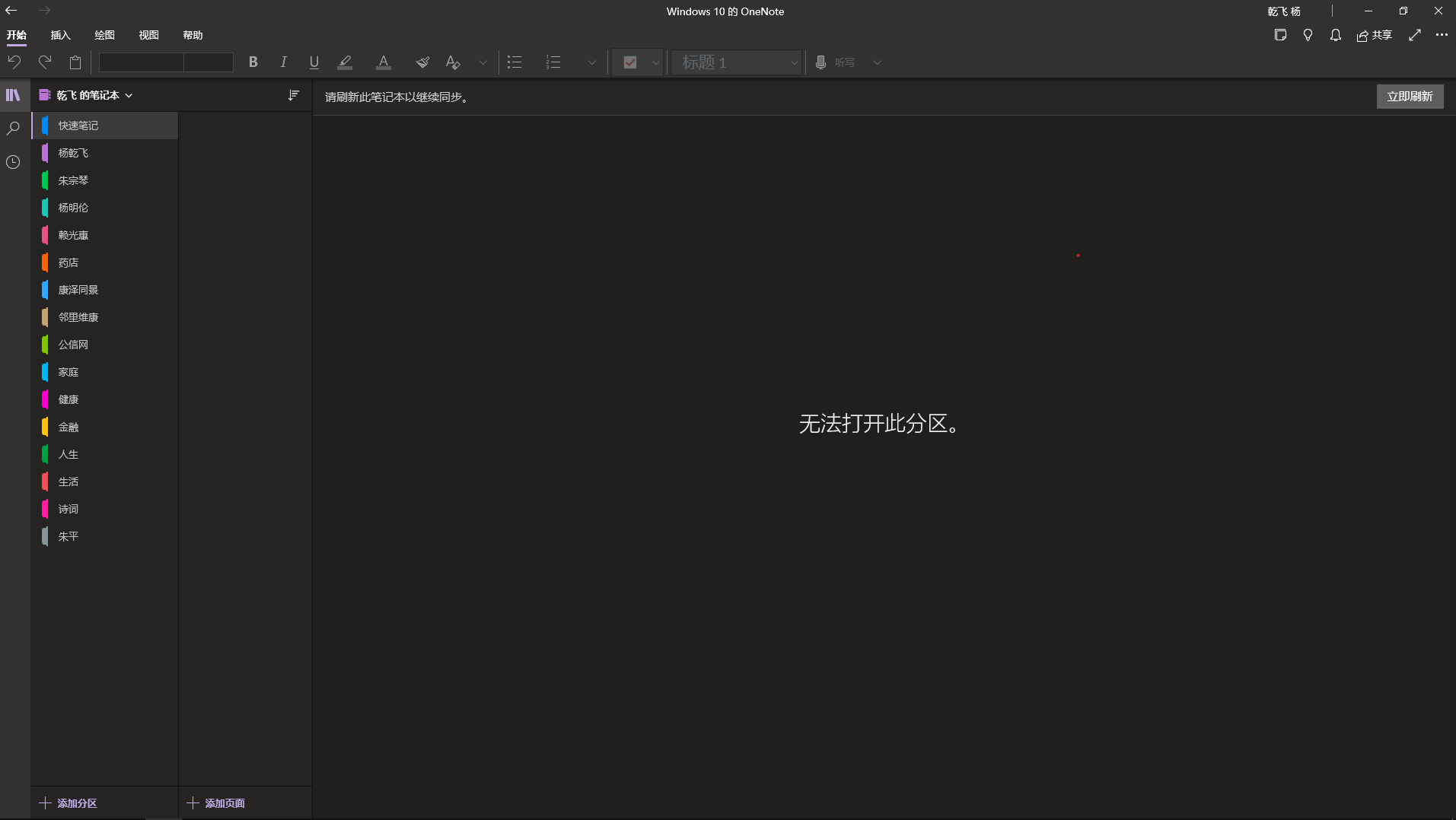This screenshot has height=820, width=1456.
Task: Open the 插入 ribbon tab
Action: point(61,35)
